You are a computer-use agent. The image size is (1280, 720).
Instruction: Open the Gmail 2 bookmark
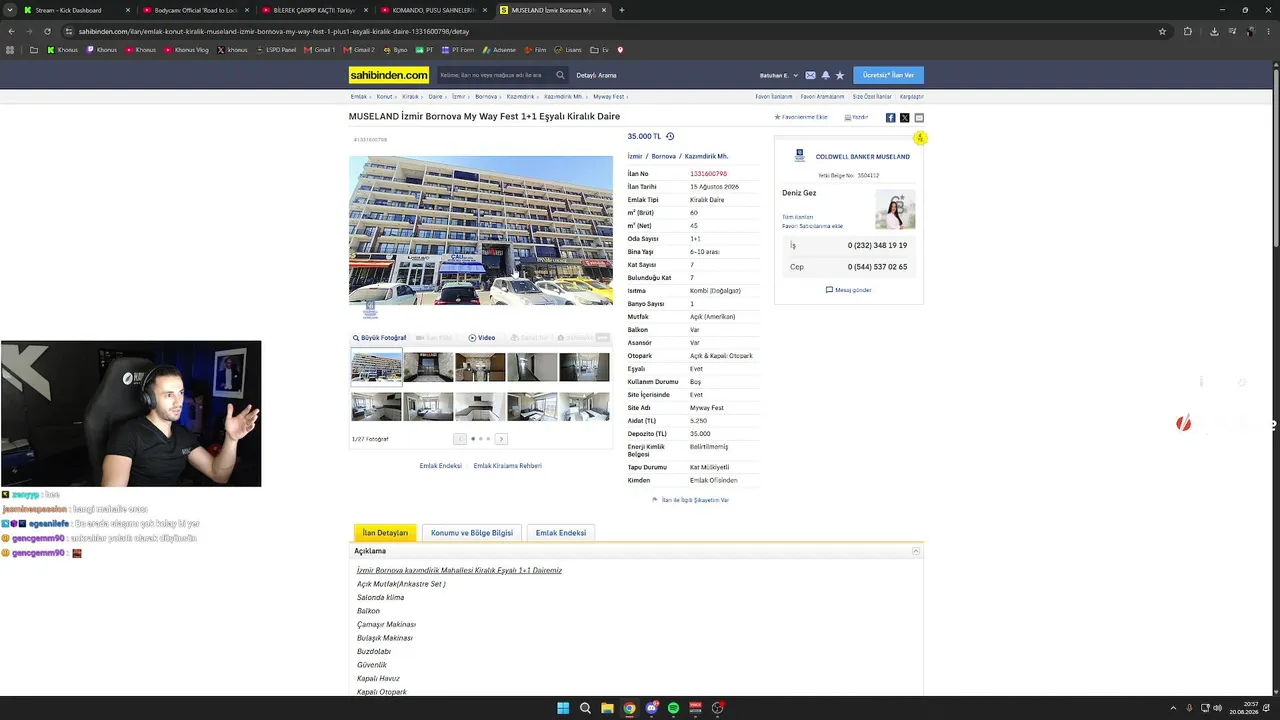[x=360, y=50]
